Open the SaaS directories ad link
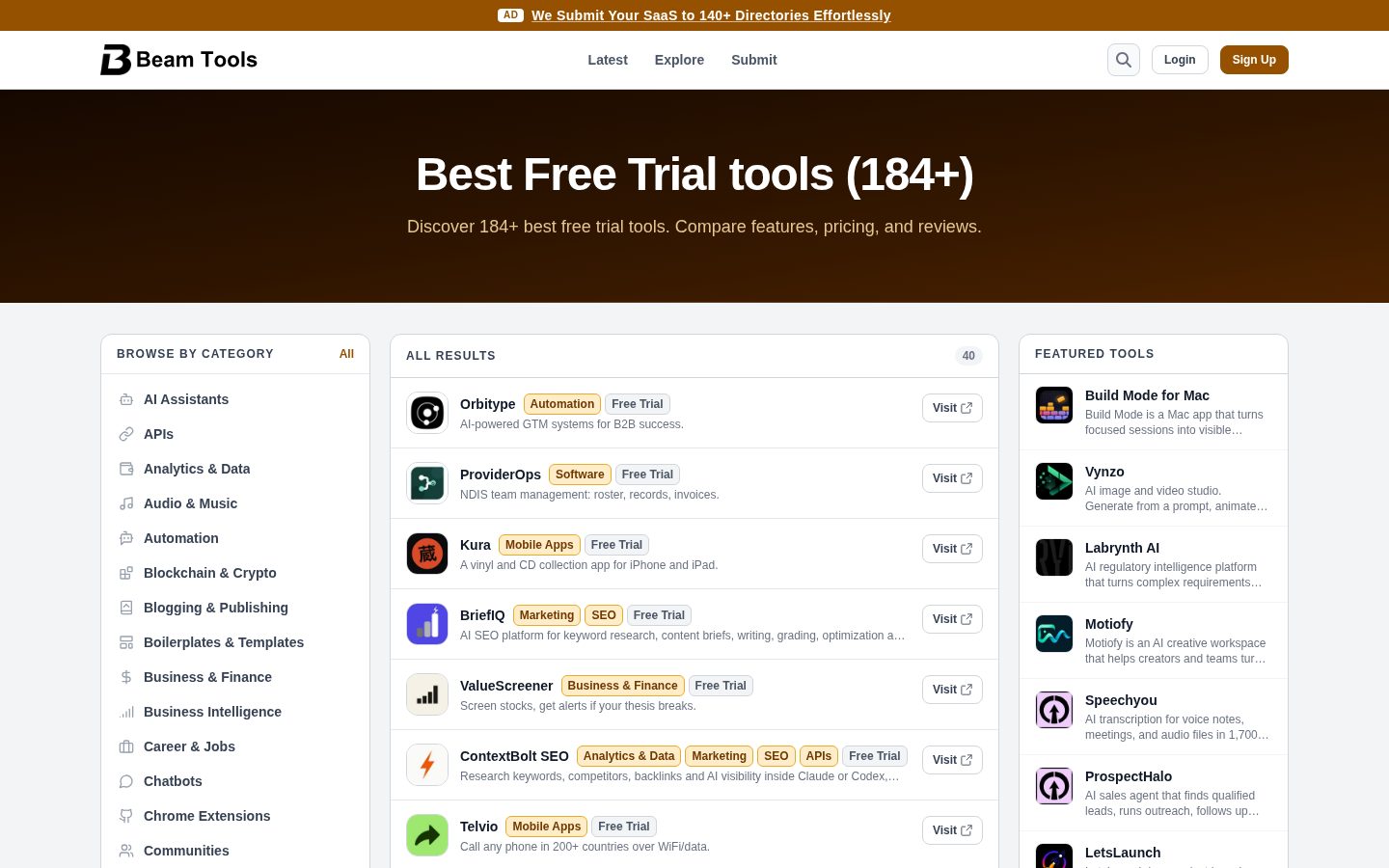This screenshot has width=1389, height=868. 711,15
